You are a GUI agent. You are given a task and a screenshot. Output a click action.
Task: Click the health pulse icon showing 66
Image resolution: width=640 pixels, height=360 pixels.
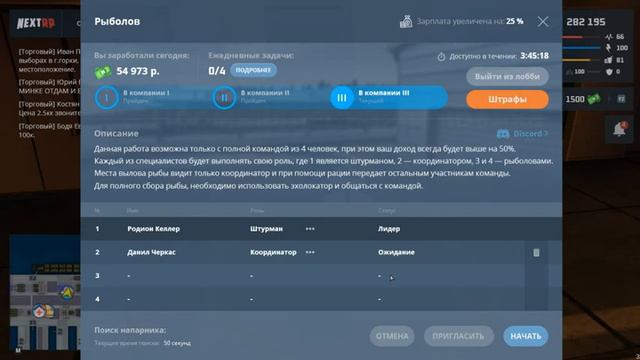coord(609,37)
